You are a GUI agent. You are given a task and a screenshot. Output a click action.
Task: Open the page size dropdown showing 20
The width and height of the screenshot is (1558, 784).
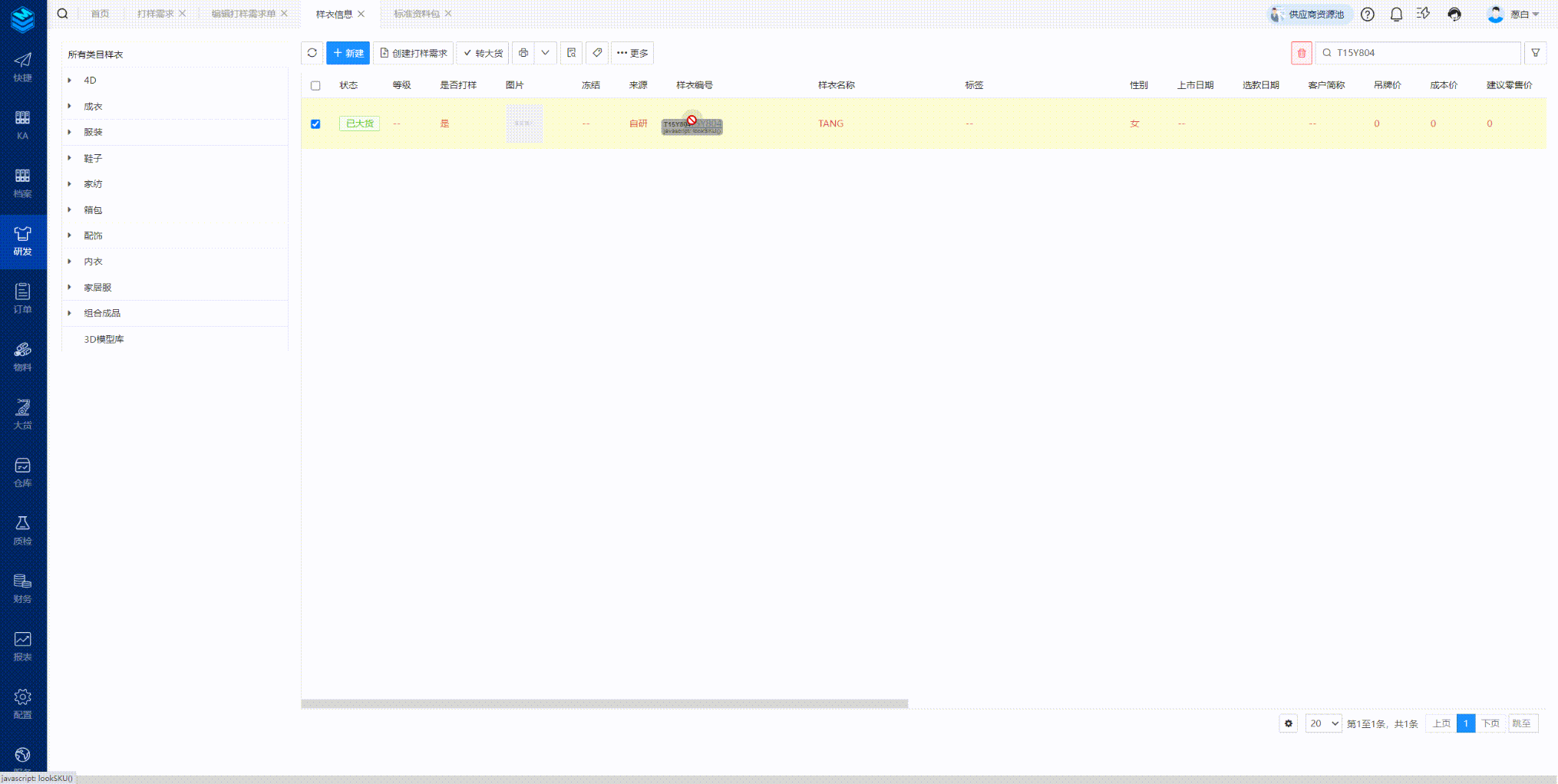point(1323,723)
